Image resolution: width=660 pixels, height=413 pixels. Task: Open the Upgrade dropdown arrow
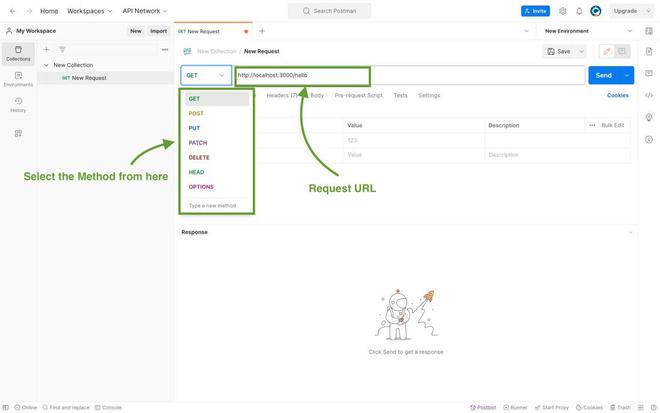click(648, 11)
